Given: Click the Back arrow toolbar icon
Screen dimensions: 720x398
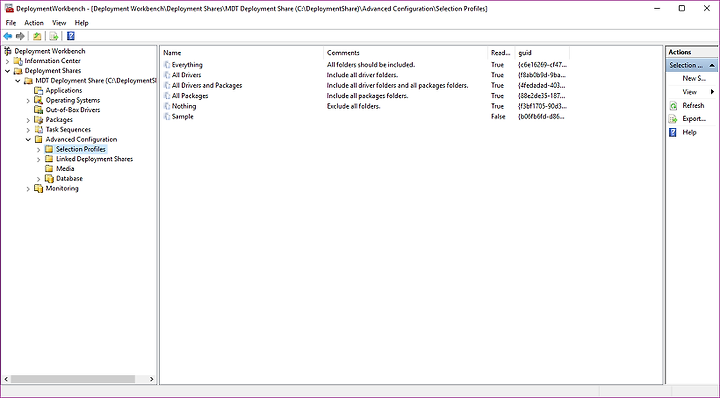Looking at the screenshot, I should (8, 36).
